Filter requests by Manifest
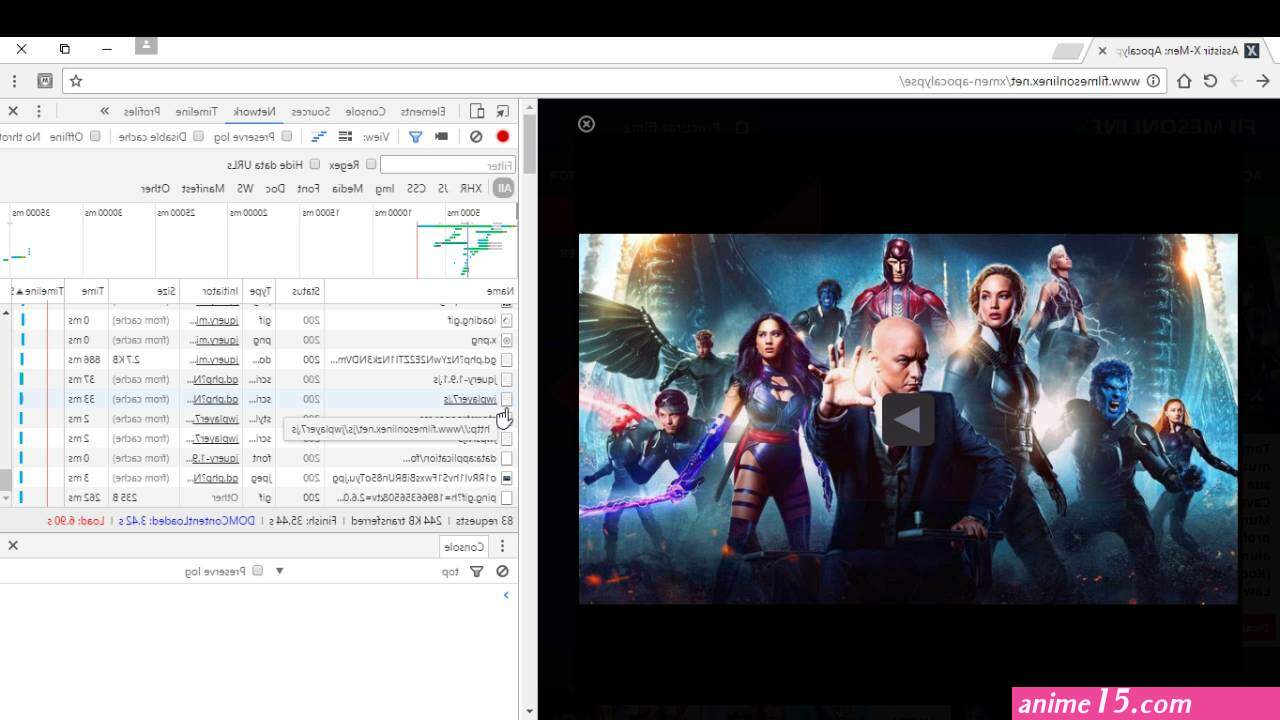The width and height of the screenshot is (1280, 720). pyautogui.click(x=203, y=188)
